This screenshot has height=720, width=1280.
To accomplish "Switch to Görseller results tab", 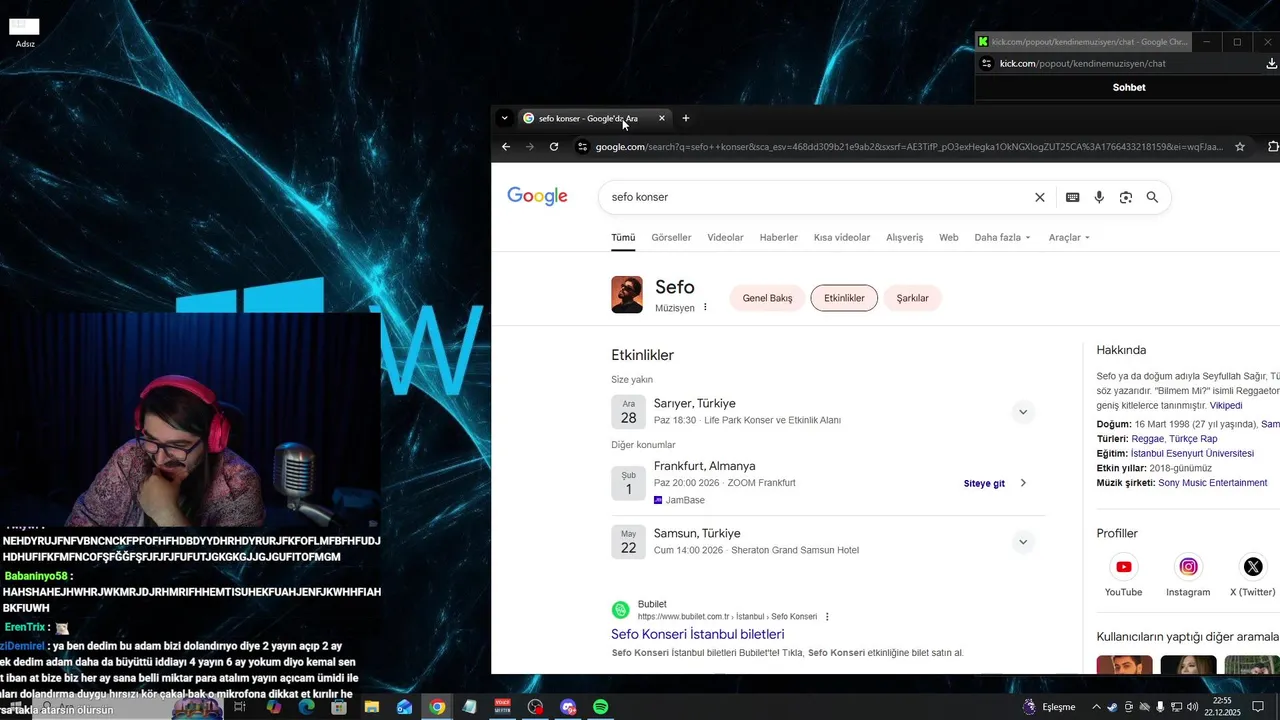I will coord(671,238).
